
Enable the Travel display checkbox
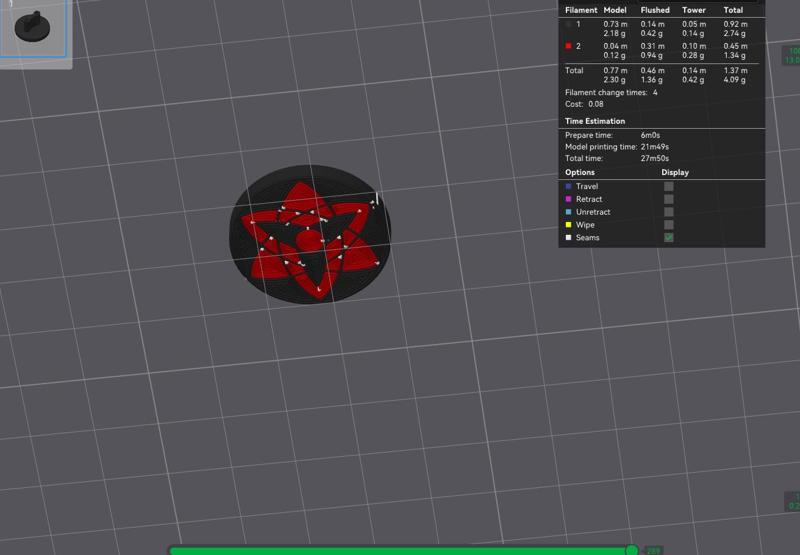(668, 186)
